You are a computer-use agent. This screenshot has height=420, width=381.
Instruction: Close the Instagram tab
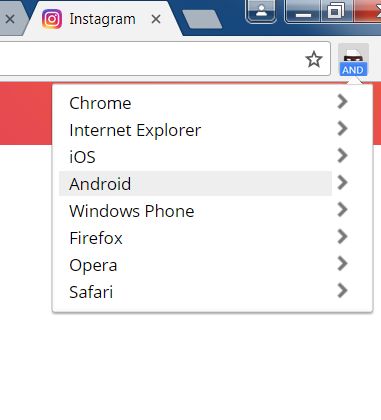[x=156, y=19]
